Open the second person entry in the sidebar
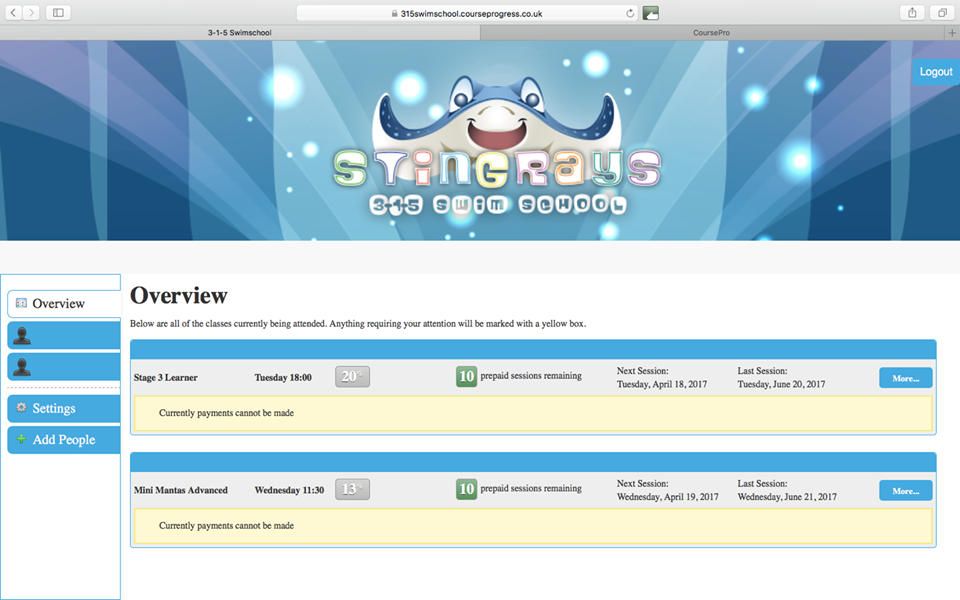Screen dimensions: 960x600 [64, 367]
